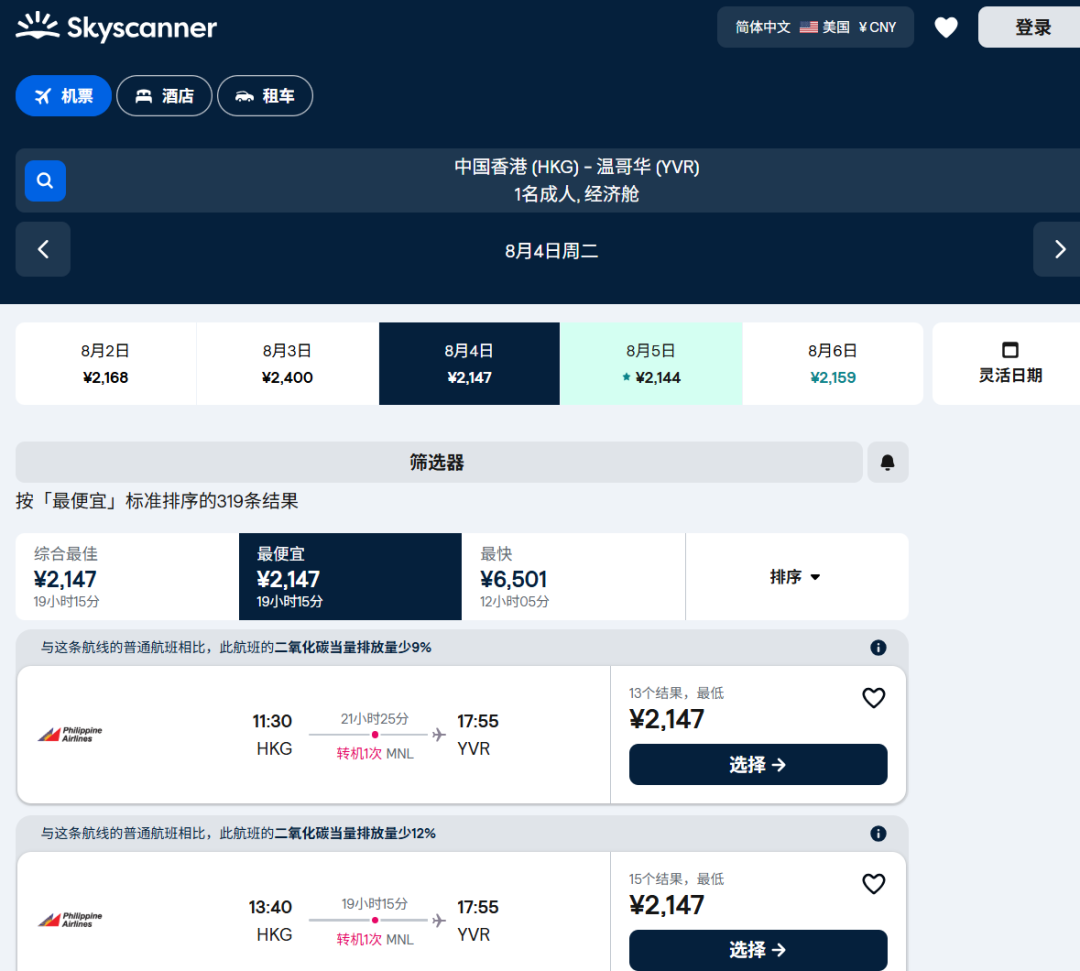1080x971 pixels.
Task: Go to previous day with left arrow
Action: 43,250
